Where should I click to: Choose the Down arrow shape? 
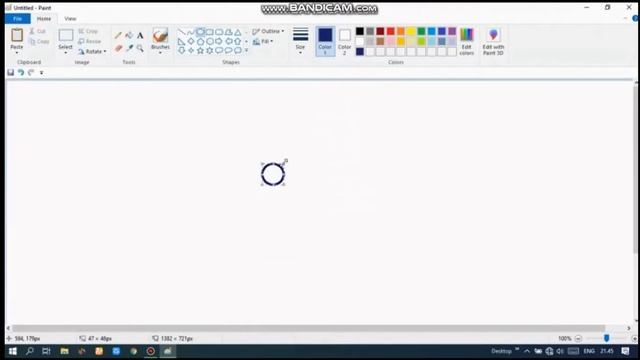click(x=182, y=51)
